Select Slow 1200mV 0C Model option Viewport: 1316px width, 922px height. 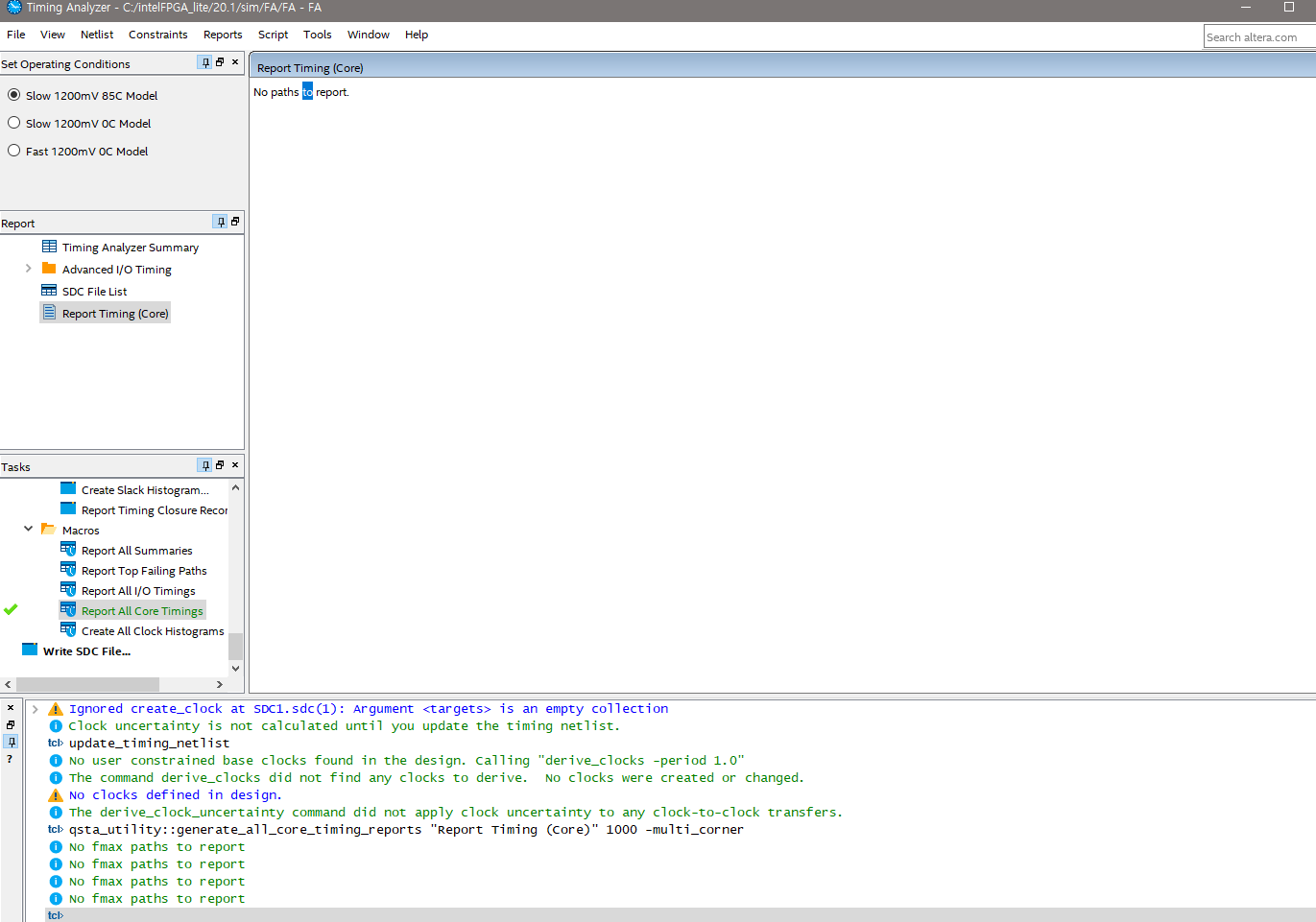pos(14,123)
